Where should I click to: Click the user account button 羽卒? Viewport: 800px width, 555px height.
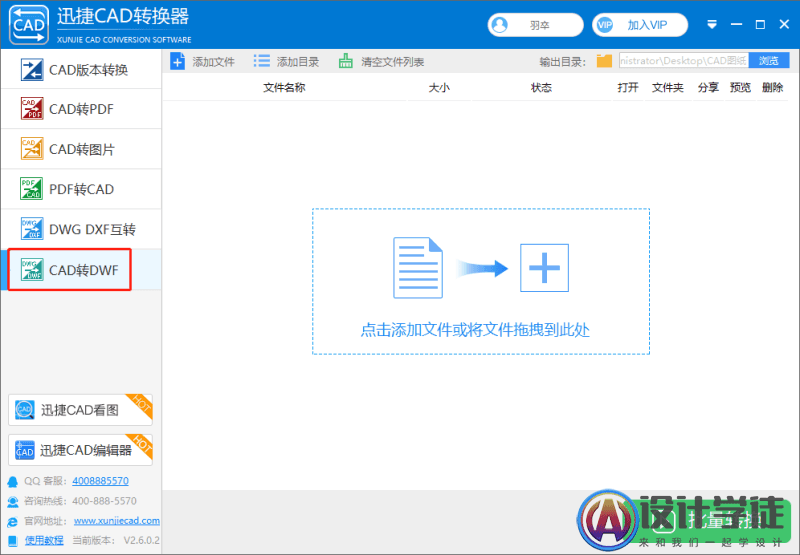point(535,25)
